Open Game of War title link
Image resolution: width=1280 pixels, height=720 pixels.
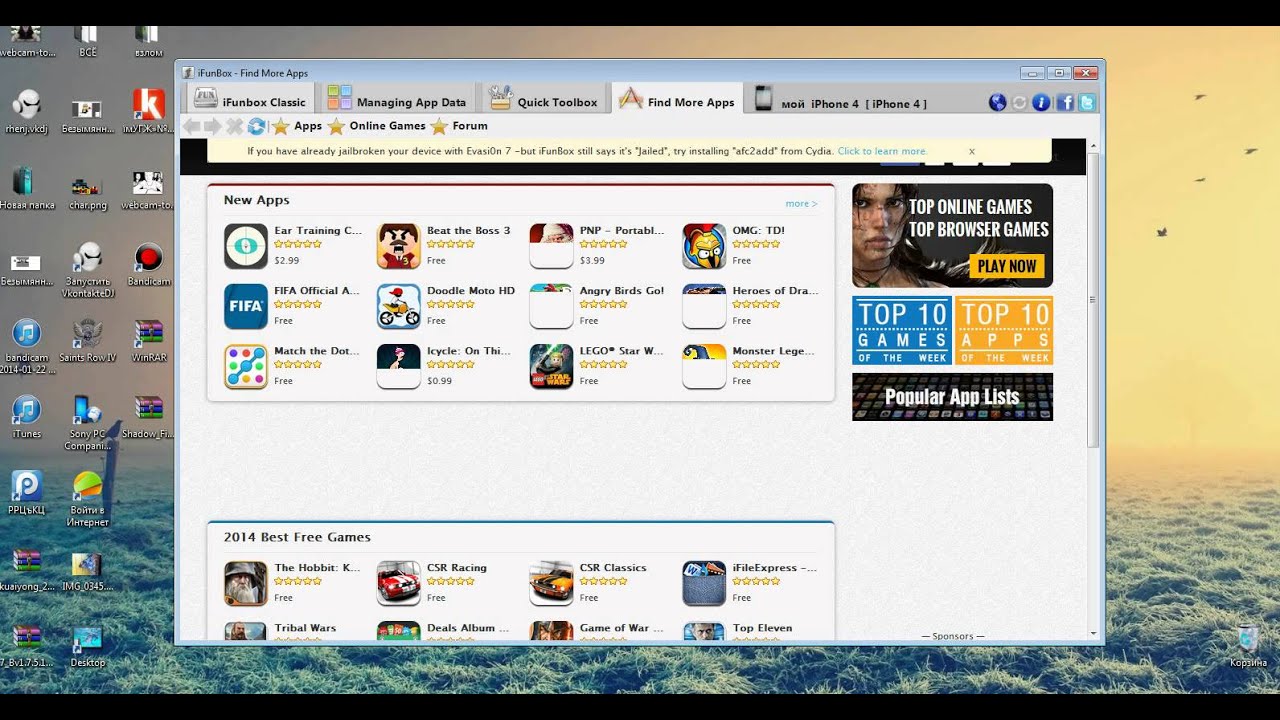pyautogui.click(x=621, y=628)
